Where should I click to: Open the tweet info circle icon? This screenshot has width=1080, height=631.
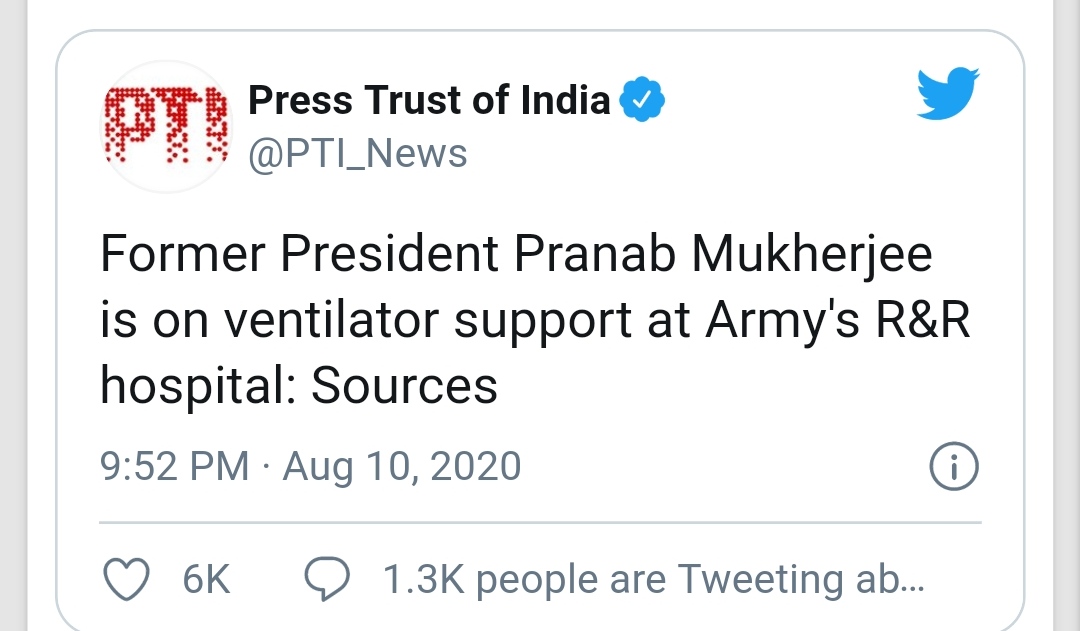pyautogui.click(x=953, y=467)
